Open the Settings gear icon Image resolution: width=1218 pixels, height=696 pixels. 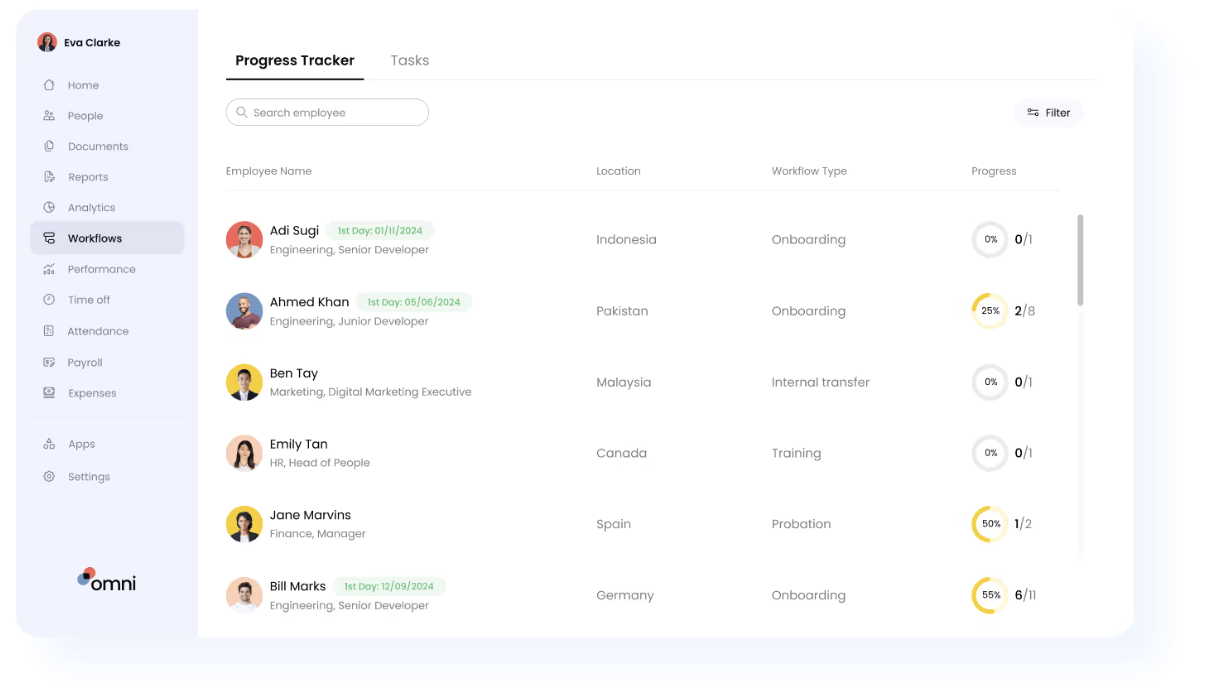[x=49, y=477]
